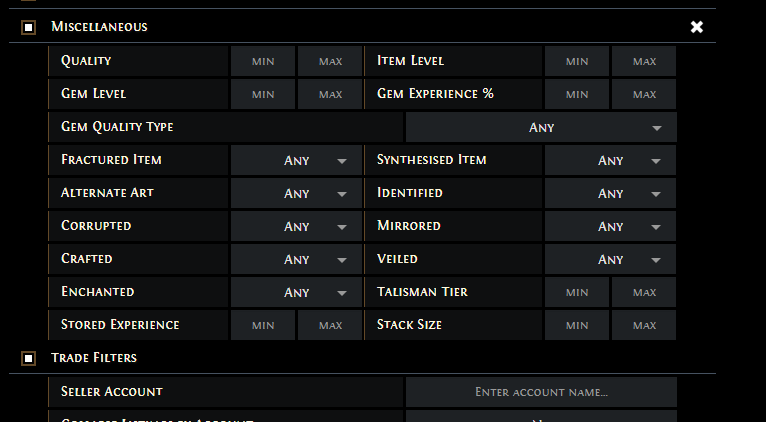Open the Fractured Item dropdown
The width and height of the screenshot is (766, 422).
(x=296, y=160)
